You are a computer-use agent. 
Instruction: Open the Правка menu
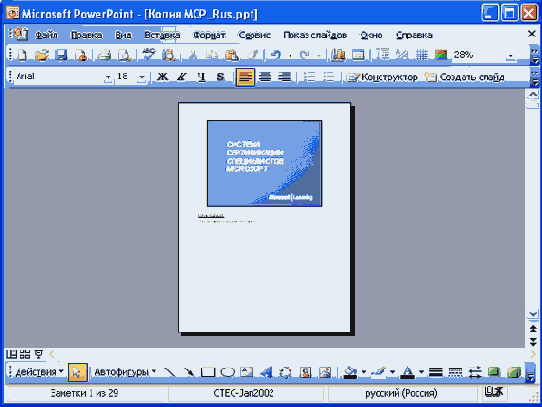[86, 35]
